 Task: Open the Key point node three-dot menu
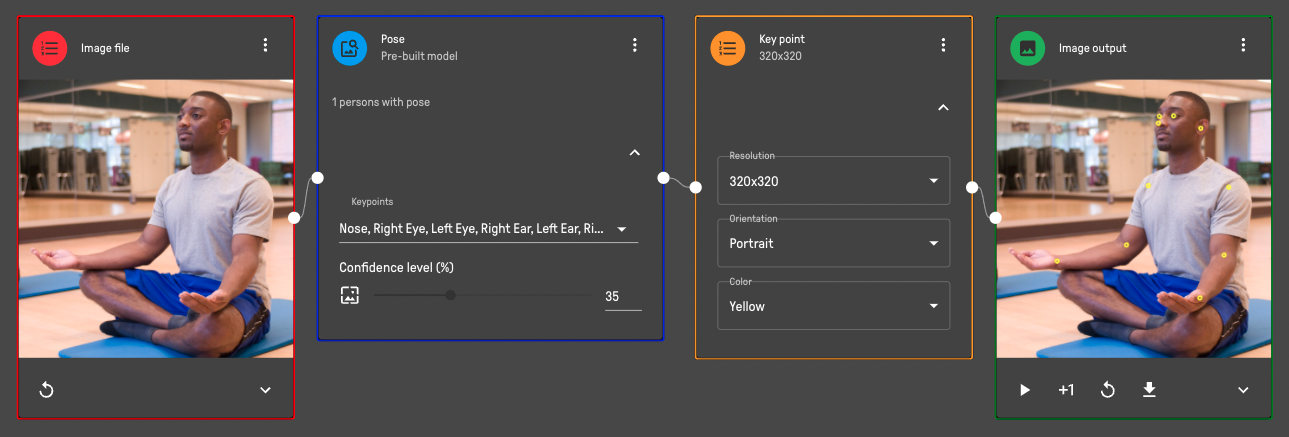(943, 45)
